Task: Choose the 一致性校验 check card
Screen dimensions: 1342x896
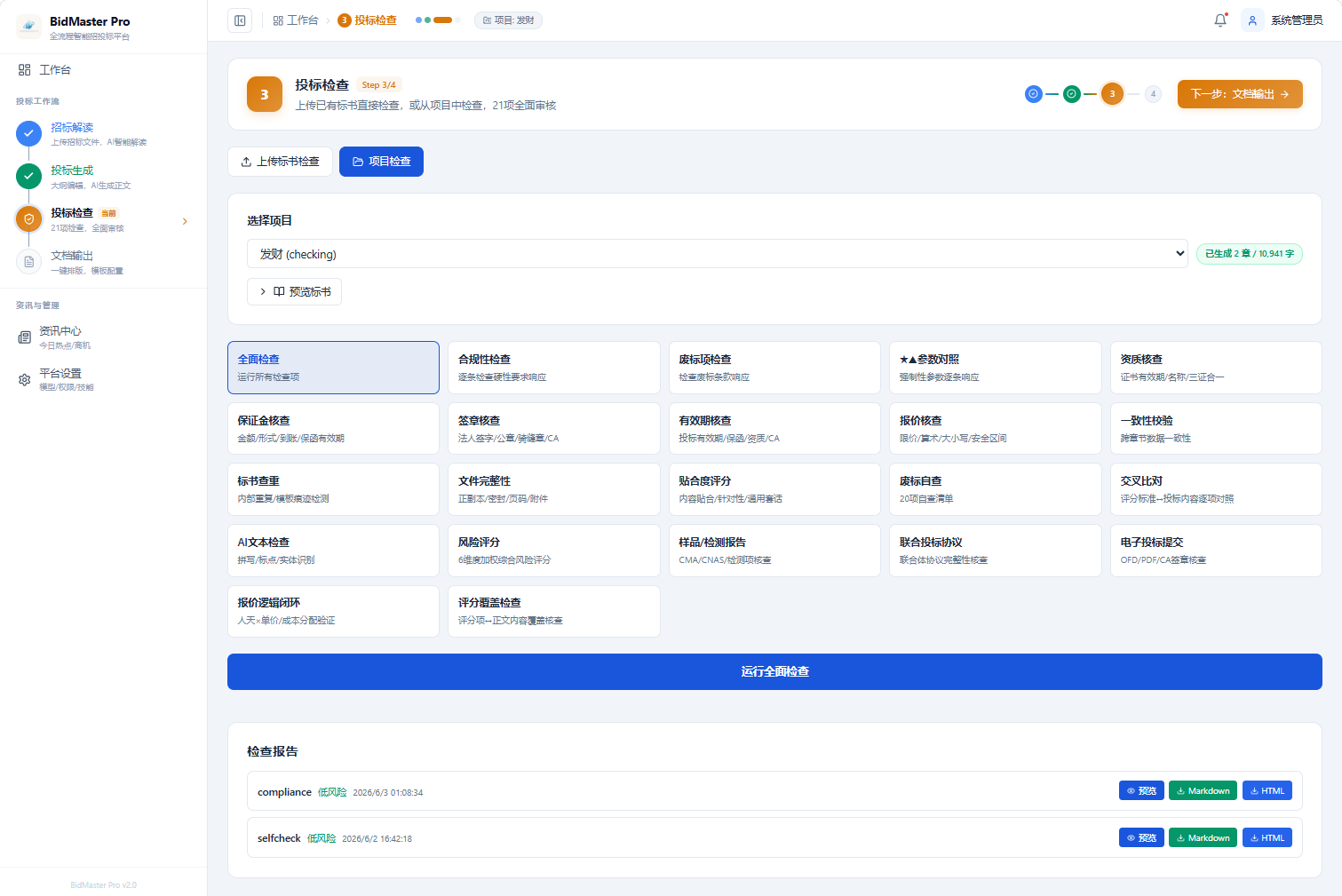Action: (x=1216, y=429)
